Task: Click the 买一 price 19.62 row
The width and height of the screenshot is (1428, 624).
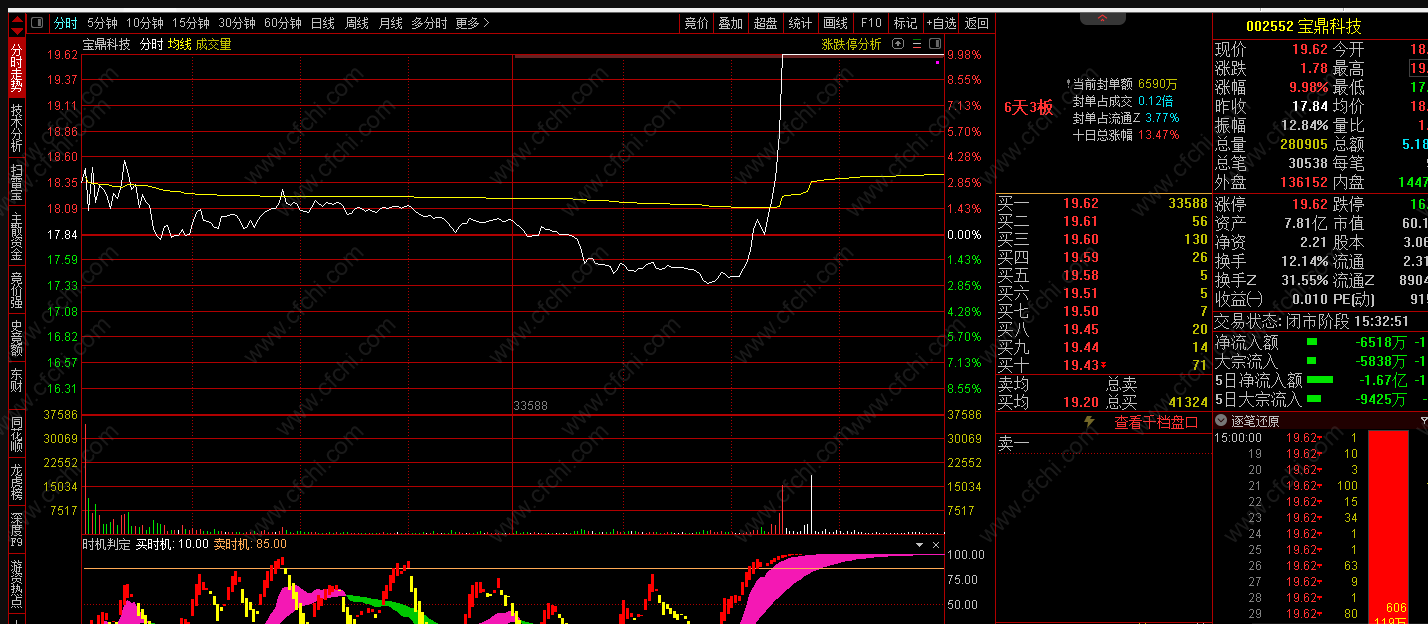Action: 1103,203
